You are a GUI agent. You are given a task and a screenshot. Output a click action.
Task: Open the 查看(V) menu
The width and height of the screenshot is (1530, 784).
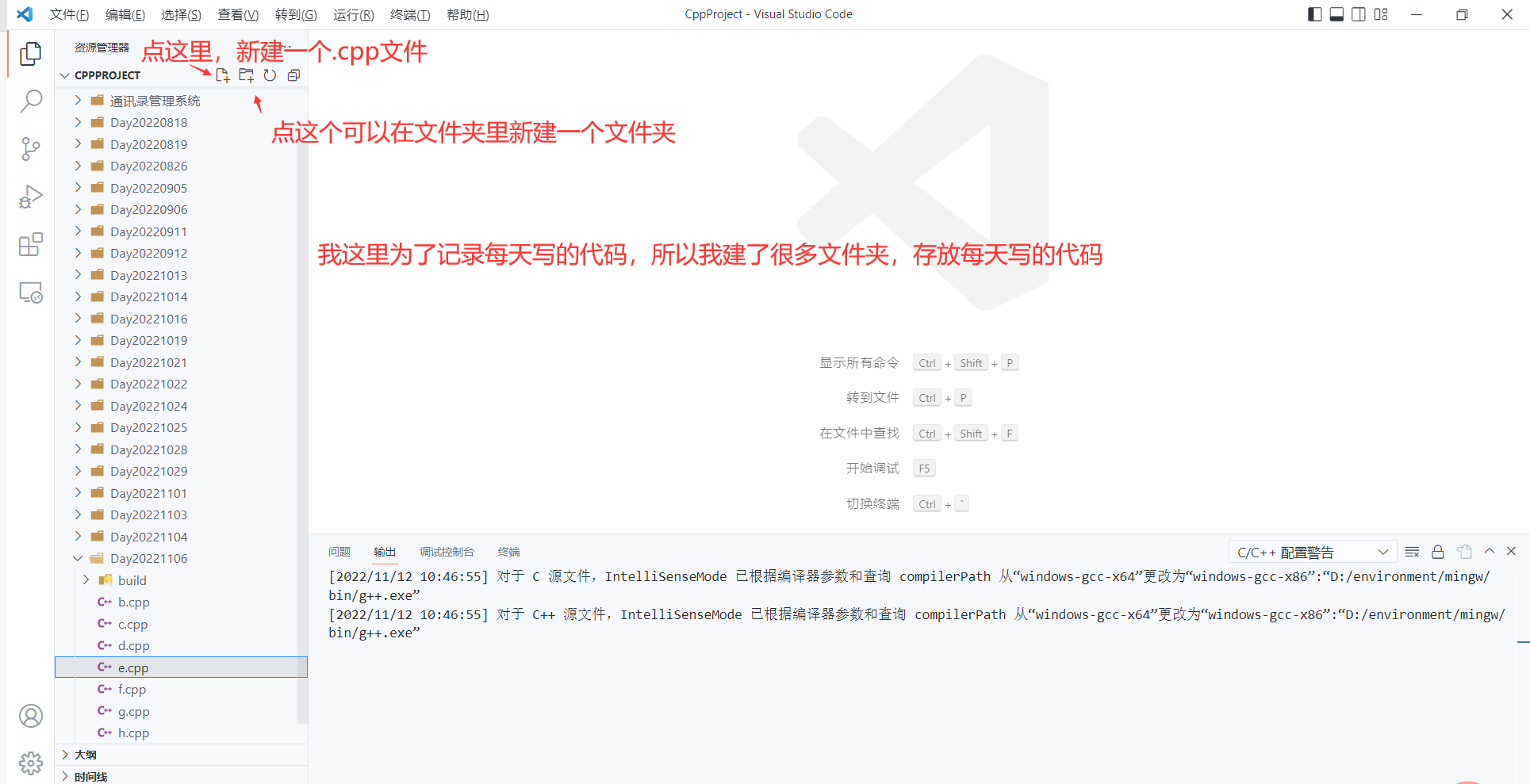(238, 14)
